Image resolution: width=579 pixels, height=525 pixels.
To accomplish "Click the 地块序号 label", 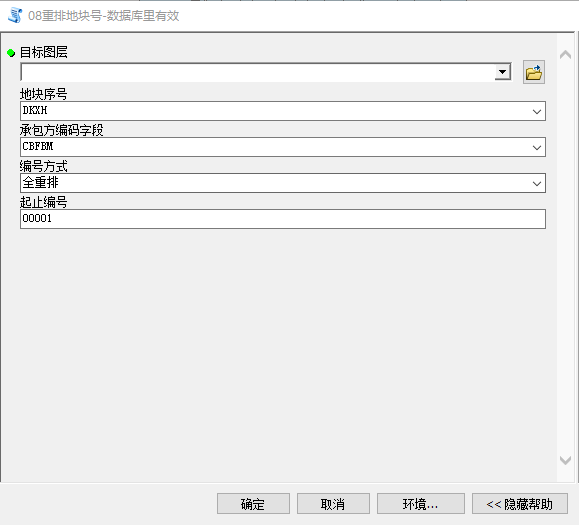I will tap(44, 94).
